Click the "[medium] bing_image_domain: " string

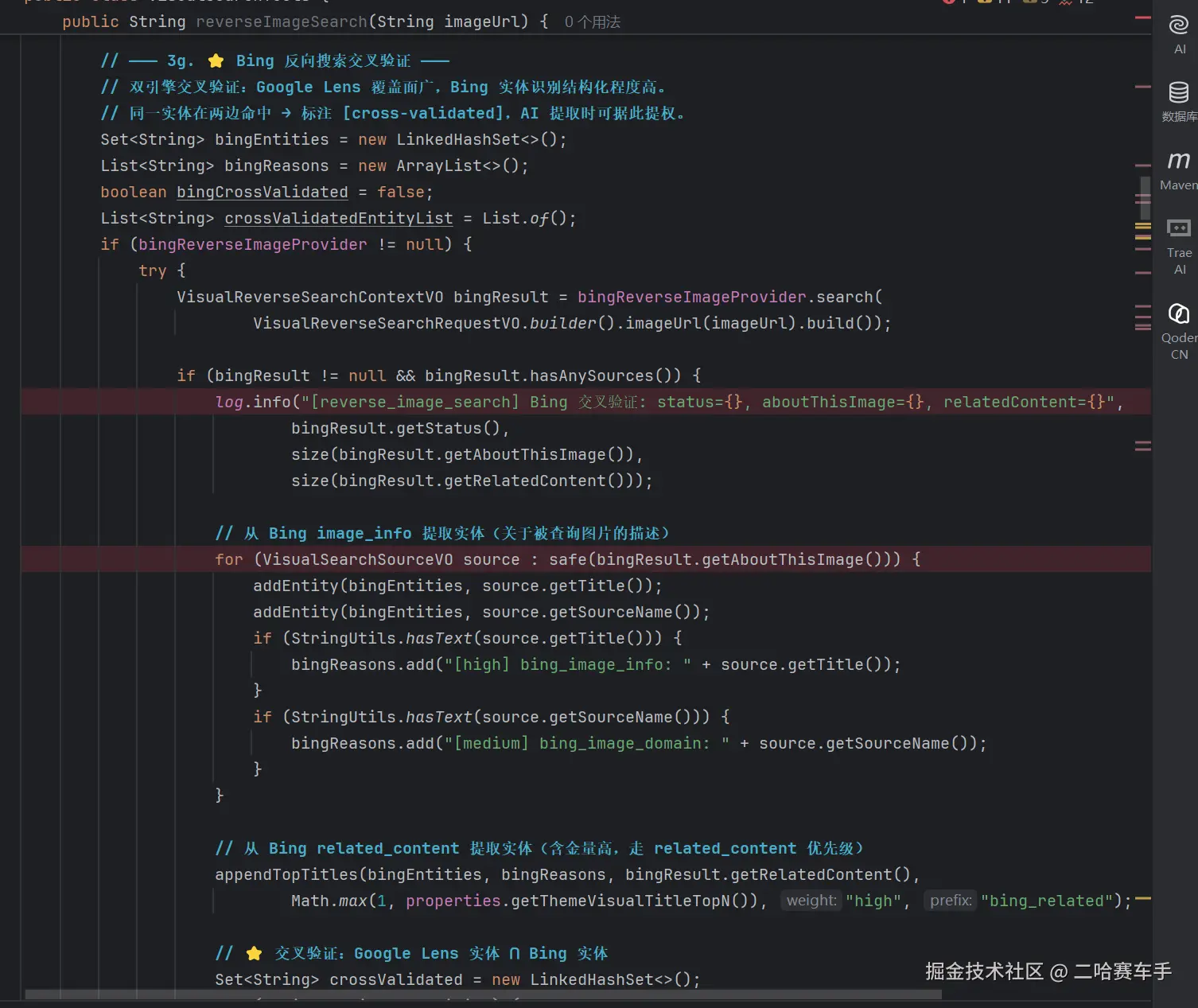tap(587, 743)
